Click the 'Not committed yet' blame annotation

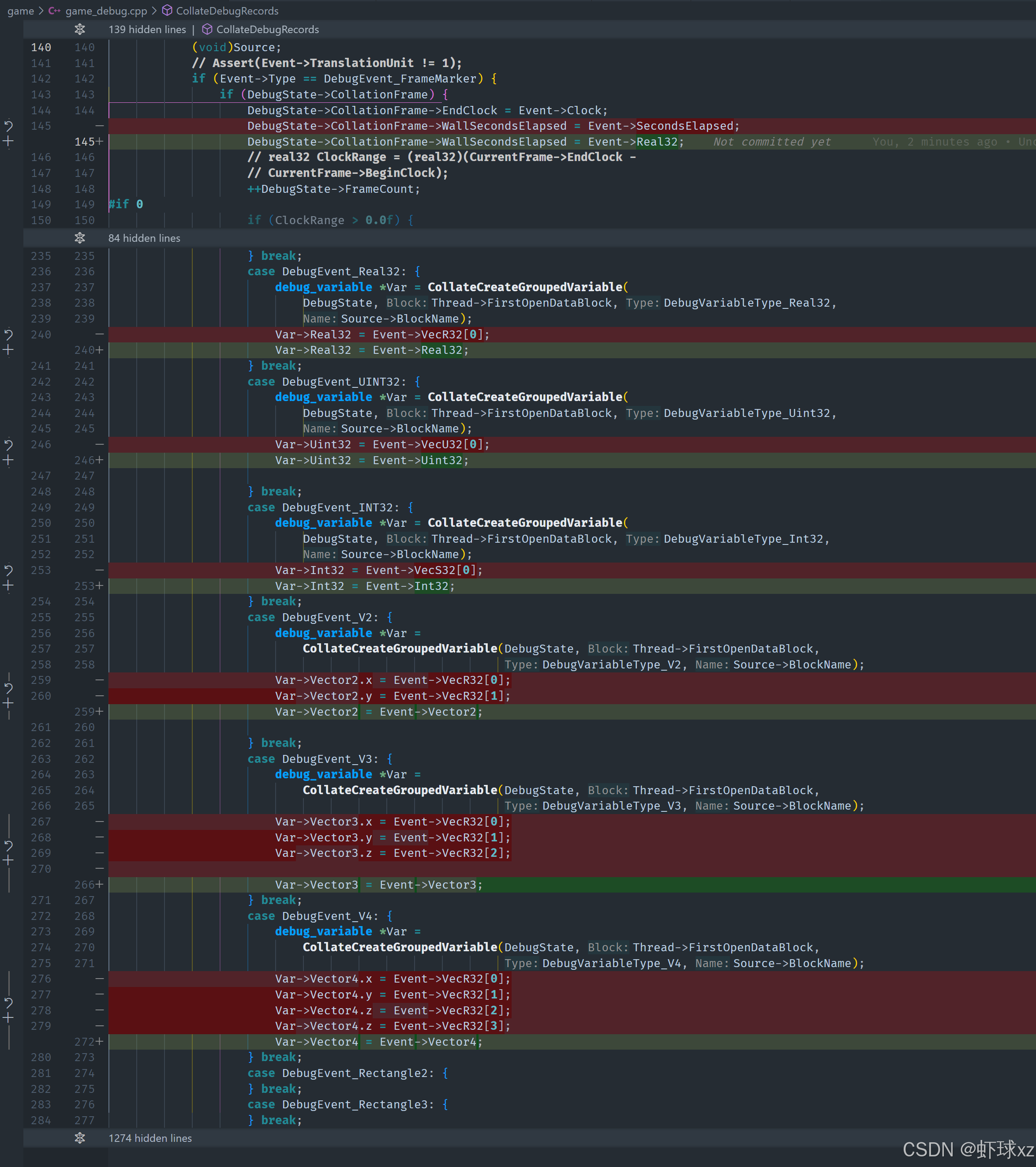772,142
